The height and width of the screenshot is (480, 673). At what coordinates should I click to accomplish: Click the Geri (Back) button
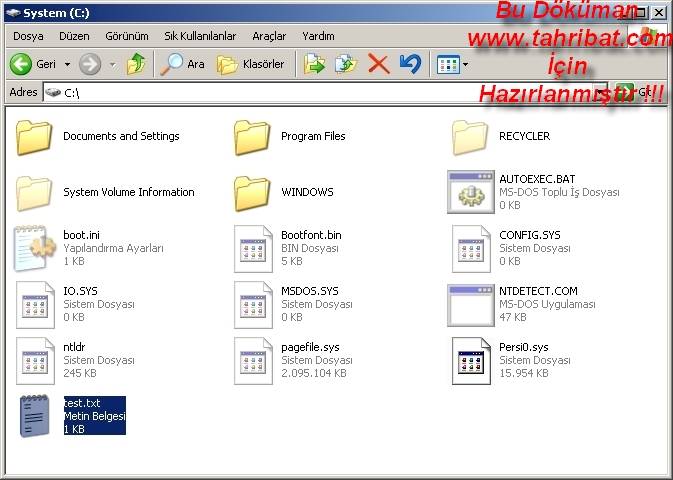pos(33,64)
